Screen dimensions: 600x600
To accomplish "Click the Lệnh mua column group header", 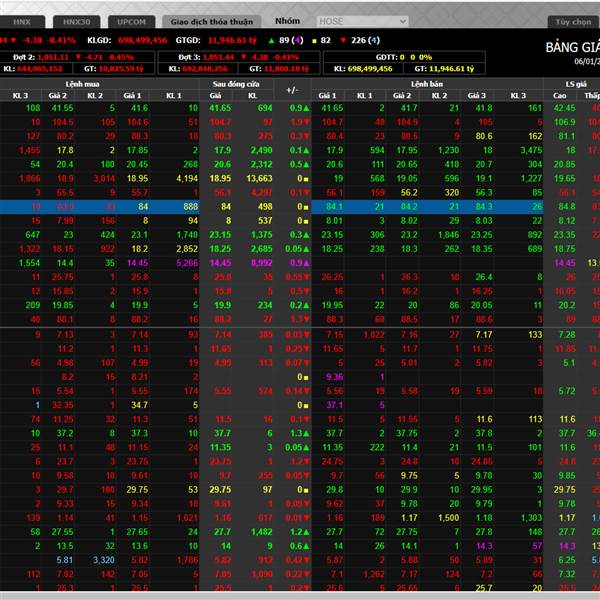I will [82, 84].
